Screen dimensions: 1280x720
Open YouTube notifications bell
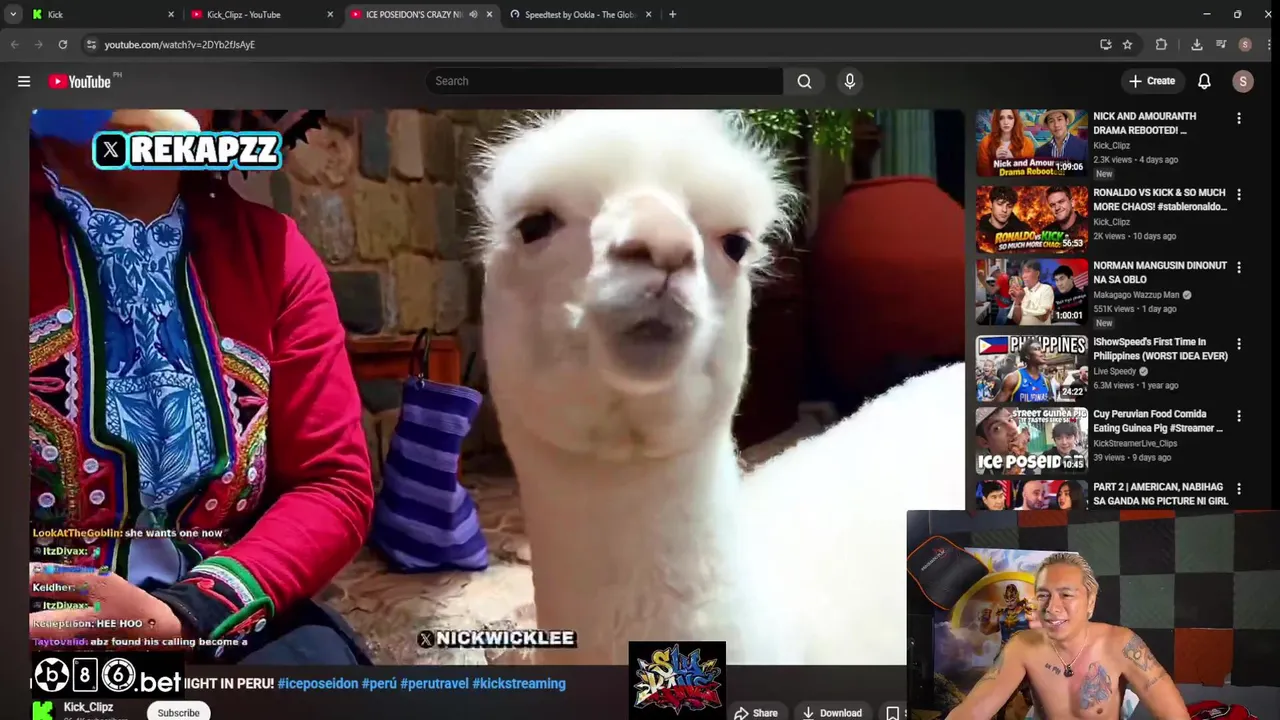tap(1204, 81)
